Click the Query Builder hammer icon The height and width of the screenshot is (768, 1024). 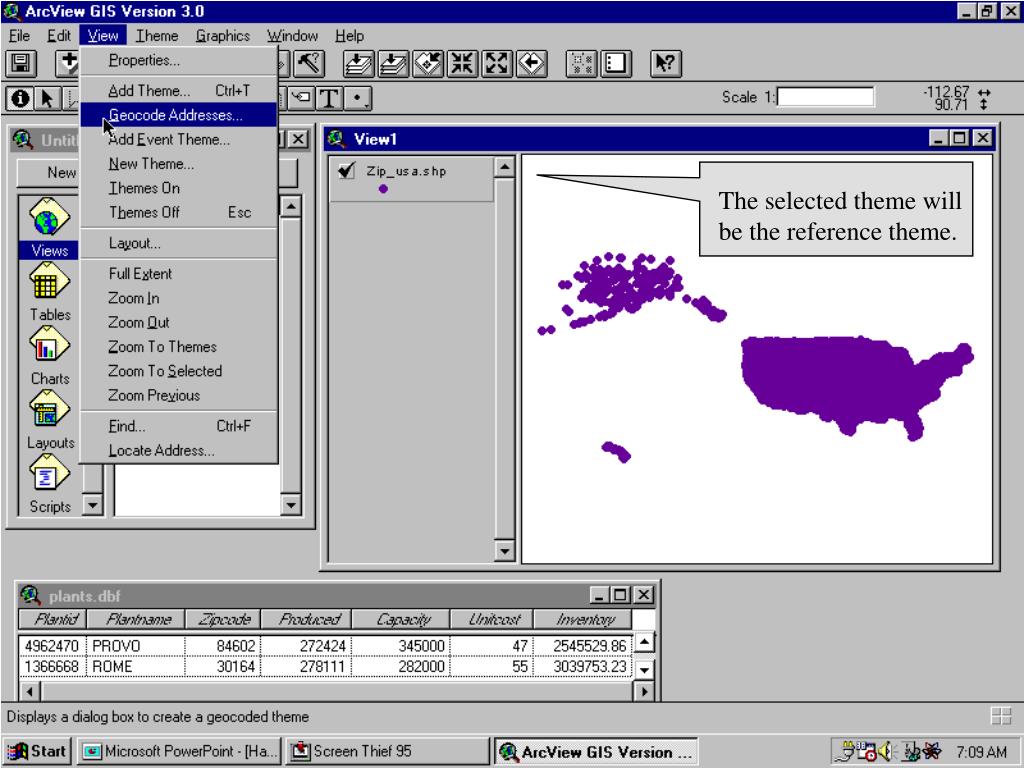(309, 64)
